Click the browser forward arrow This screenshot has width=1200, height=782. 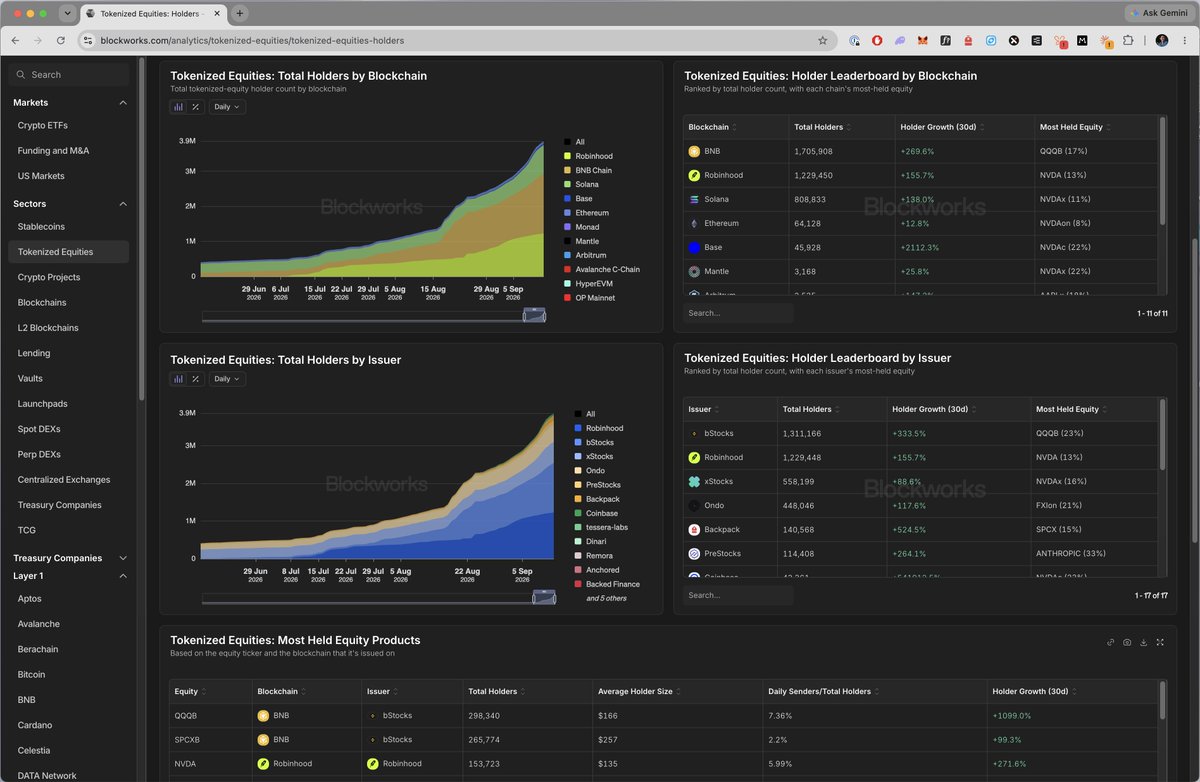(x=38, y=40)
